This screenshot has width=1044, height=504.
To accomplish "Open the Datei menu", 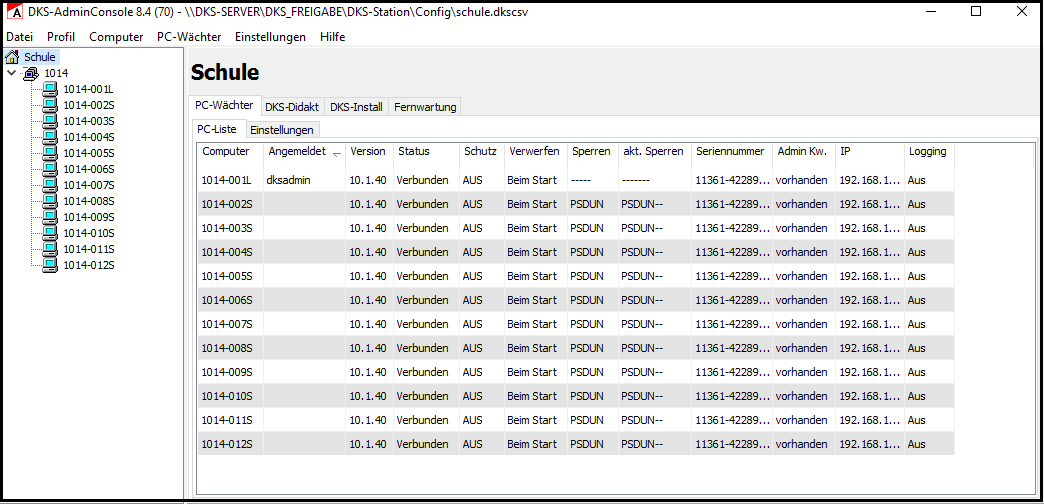I will pyautogui.click(x=19, y=36).
